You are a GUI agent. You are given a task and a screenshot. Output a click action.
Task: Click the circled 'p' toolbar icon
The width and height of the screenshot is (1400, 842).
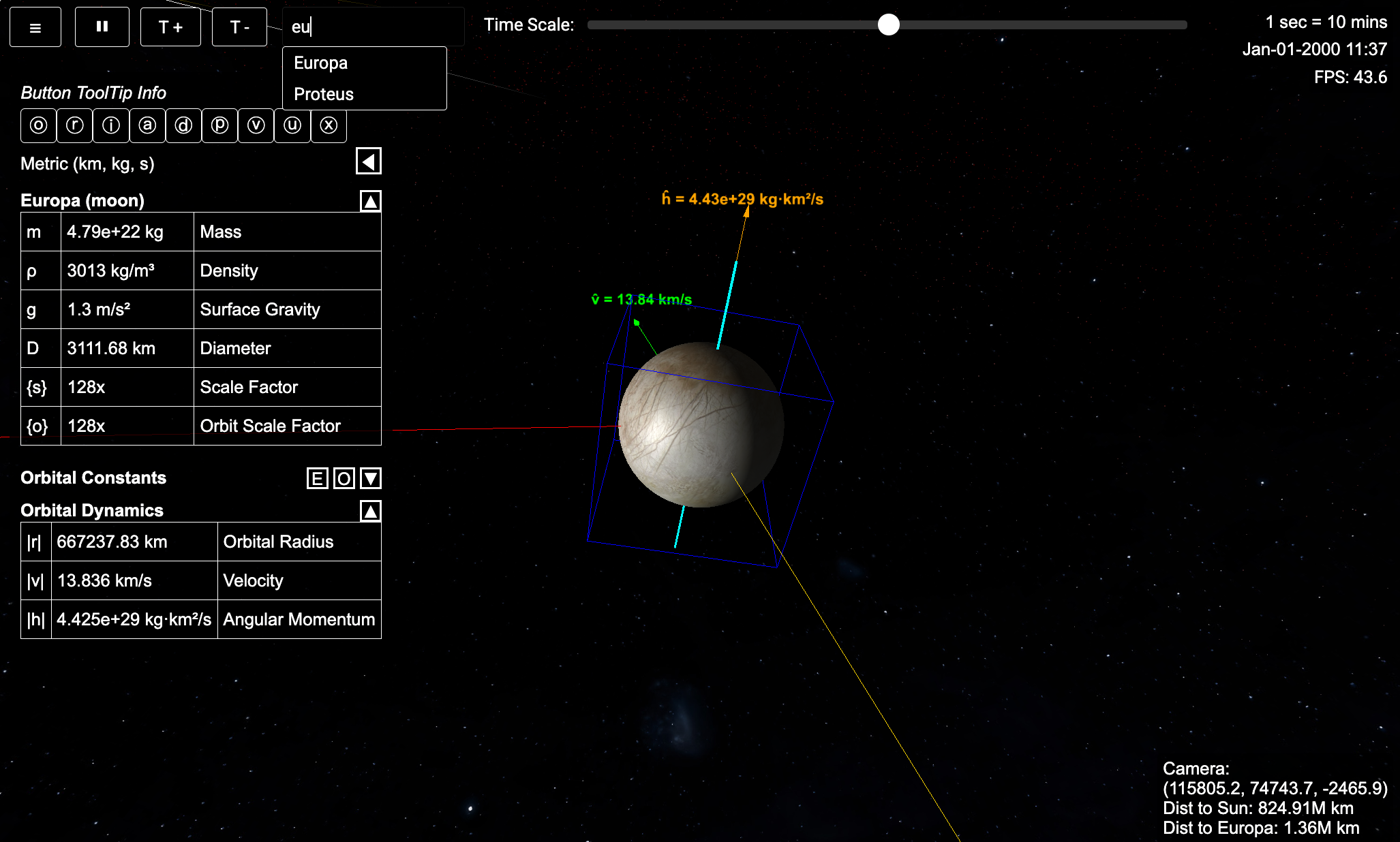tap(219, 126)
